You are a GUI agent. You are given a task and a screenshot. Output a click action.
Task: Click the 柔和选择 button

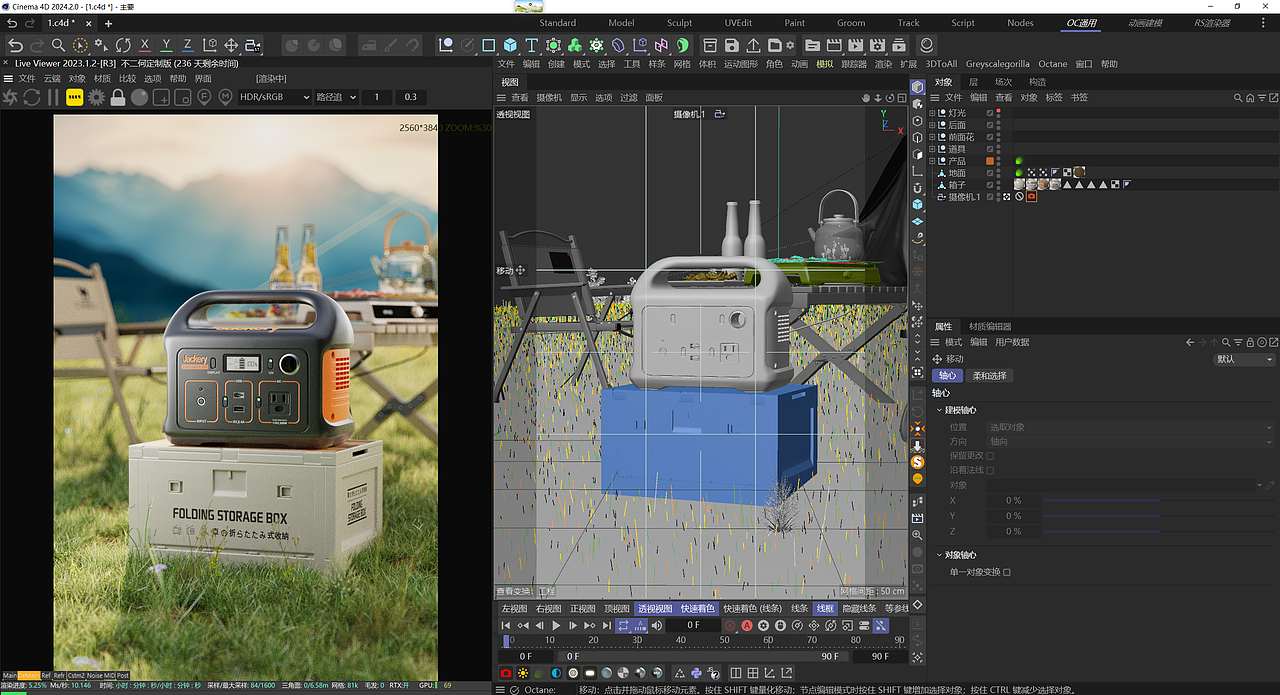click(x=990, y=376)
